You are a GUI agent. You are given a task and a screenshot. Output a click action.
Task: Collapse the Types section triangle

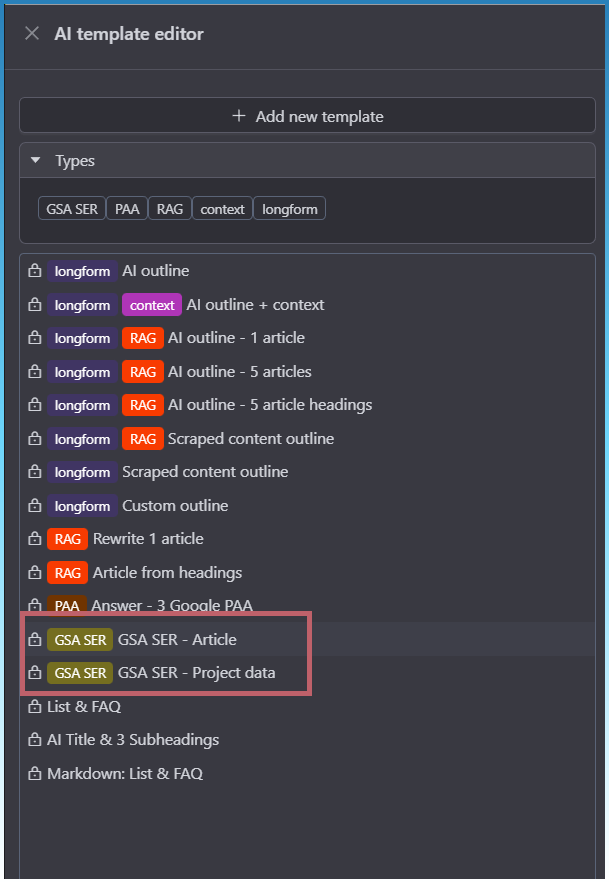(x=36, y=160)
